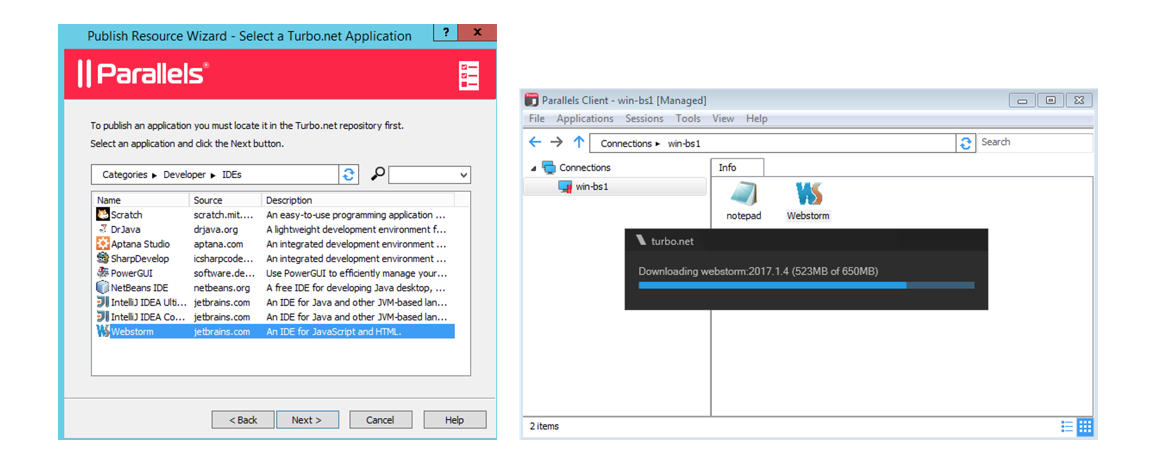Screen dimensions: 1156x466
Task: Click "An IDE for JavaScript and HTML." description
Action: click(334, 332)
